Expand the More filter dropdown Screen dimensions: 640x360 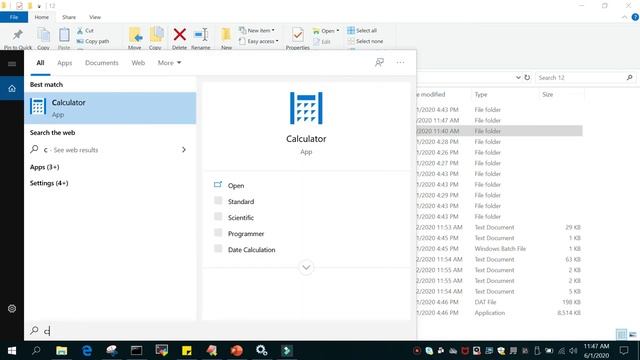point(169,63)
